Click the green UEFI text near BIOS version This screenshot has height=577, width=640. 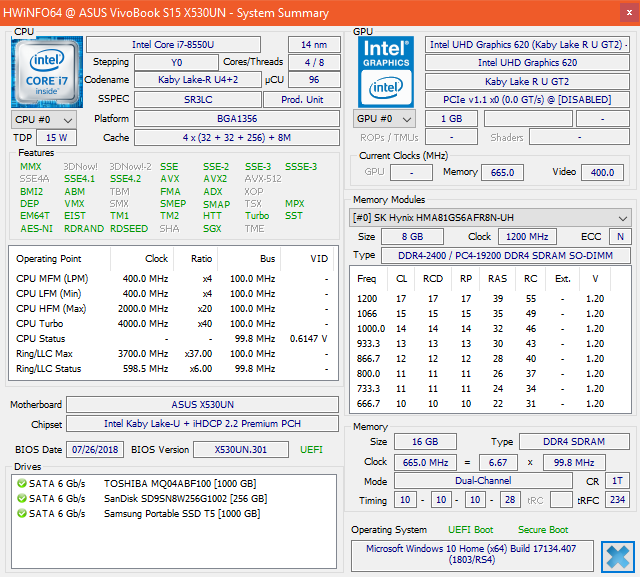[311, 450]
